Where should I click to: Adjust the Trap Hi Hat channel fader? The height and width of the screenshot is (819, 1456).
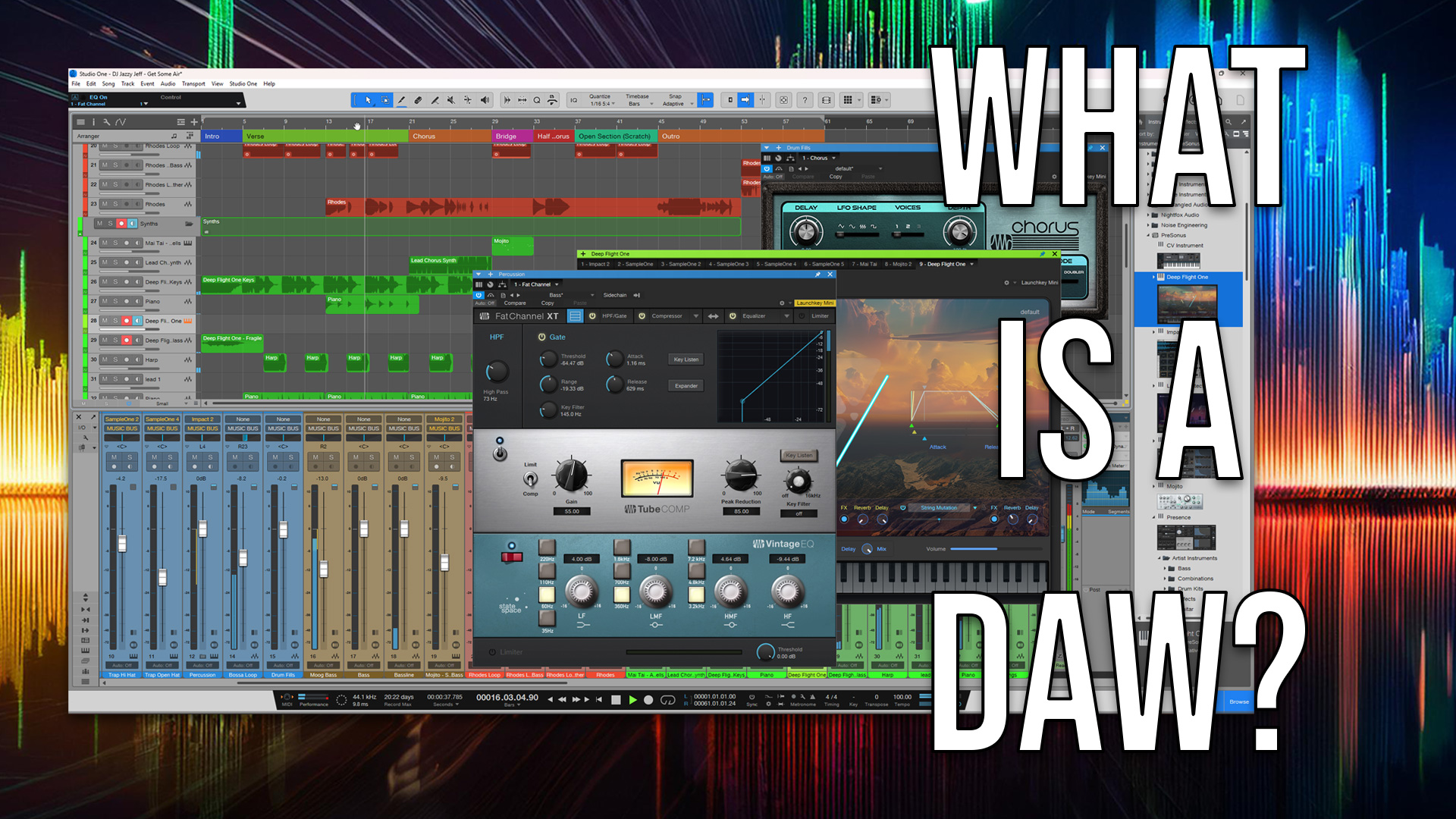pyautogui.click(x=122, y=543)
